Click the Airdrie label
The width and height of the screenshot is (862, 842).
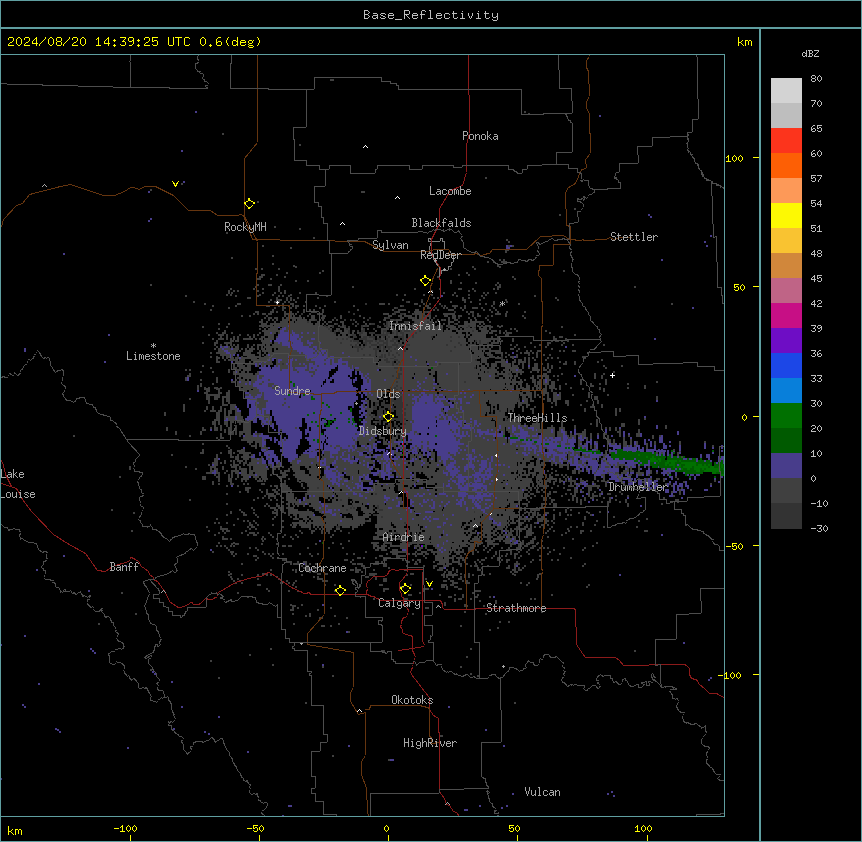click(404, 537)
